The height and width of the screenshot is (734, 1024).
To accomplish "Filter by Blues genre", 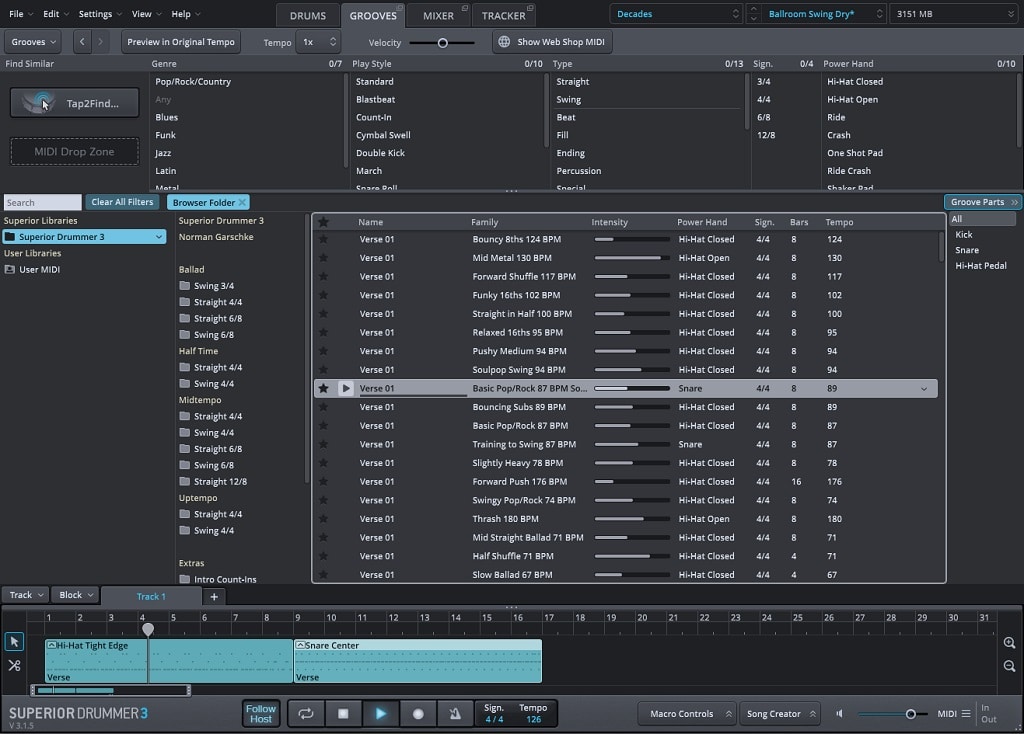I will point(167,118).
